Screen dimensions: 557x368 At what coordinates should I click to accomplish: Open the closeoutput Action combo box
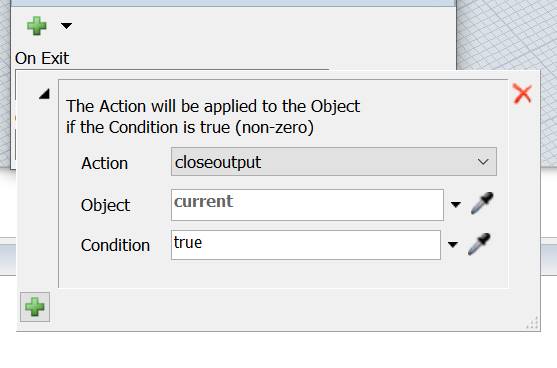point(334,162)
